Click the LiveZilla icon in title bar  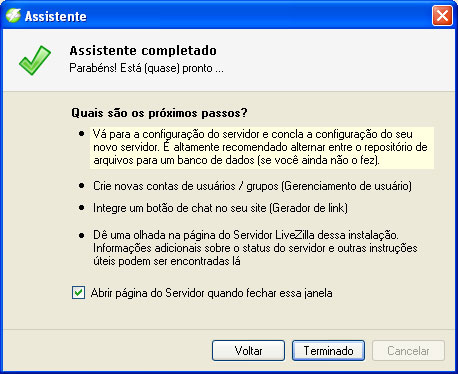click(13, 16)
